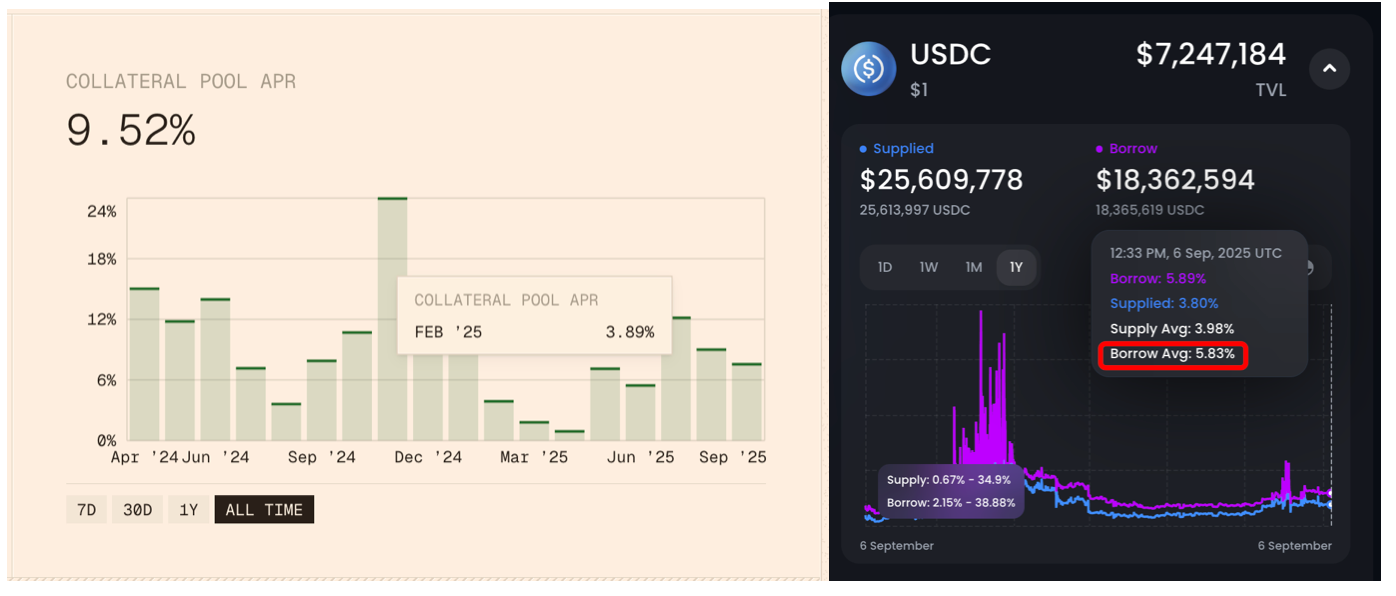Click the $7,247,184 TVL value
Viewport: 1396px width, 596px height.
pos(1210,54)
